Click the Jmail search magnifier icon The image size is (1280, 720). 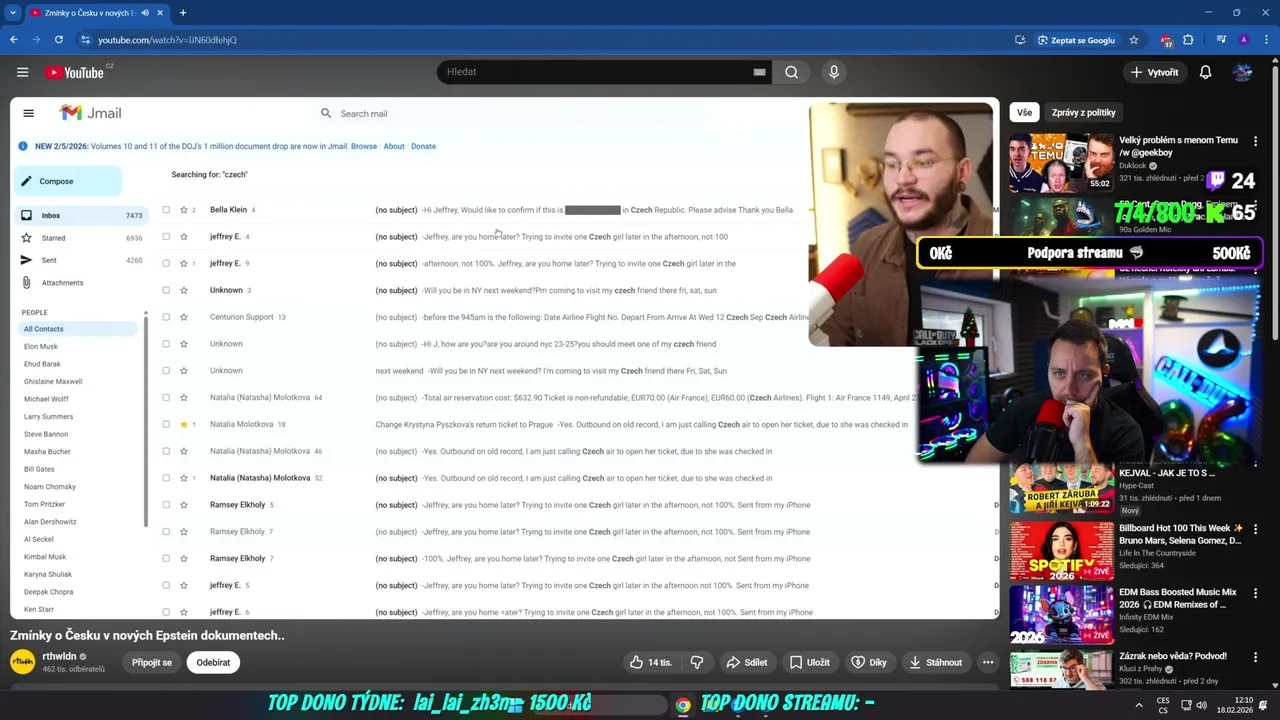tap(326, 113)
